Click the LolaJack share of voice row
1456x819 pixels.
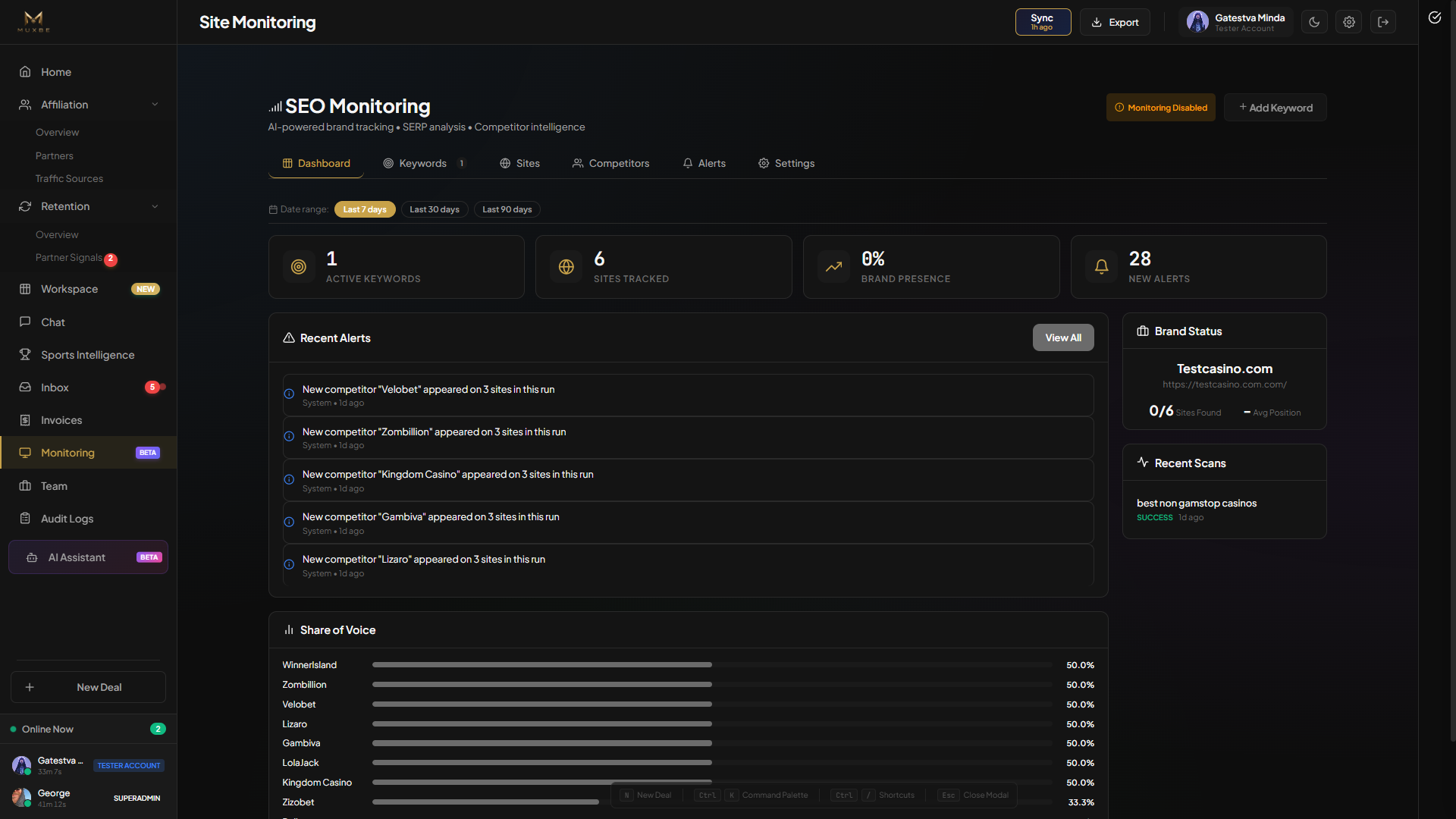[688, 763]
